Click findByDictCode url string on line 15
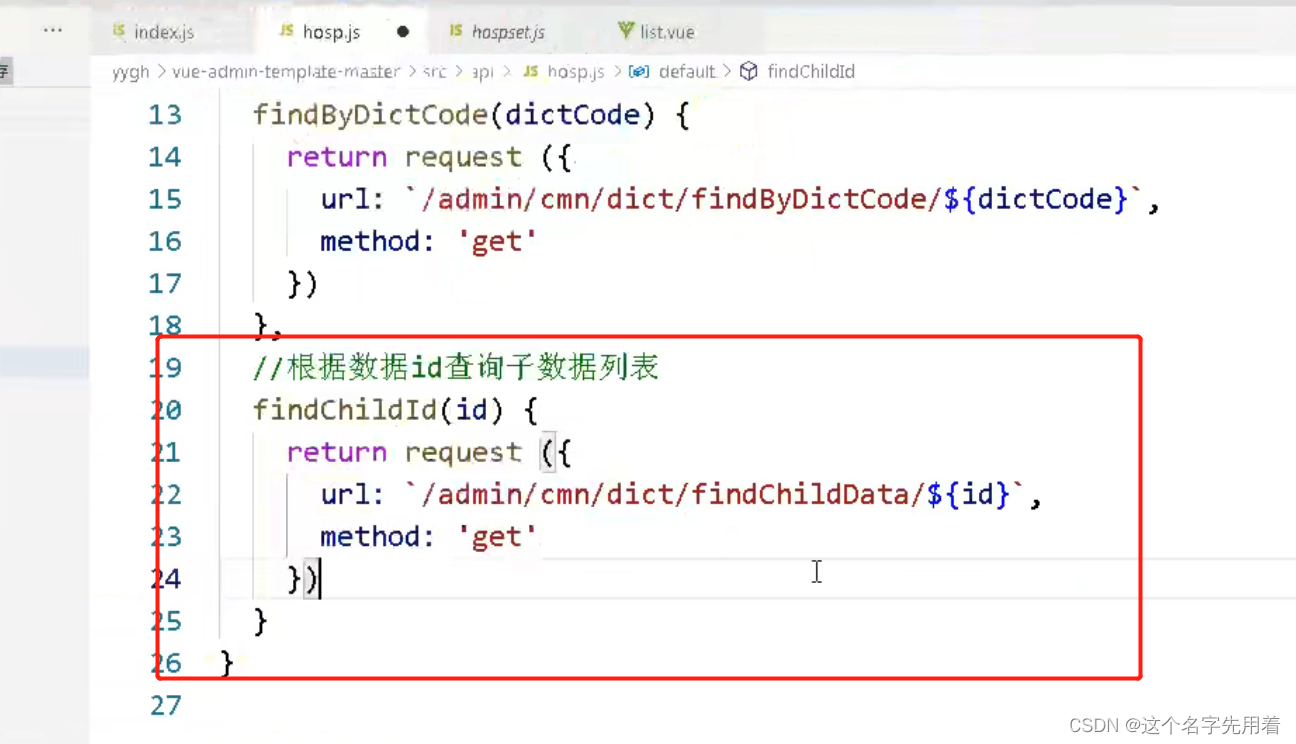Image resolution: width=1296 pixels, height=744 pixels. pyautogui.click(x=775, y=199)
